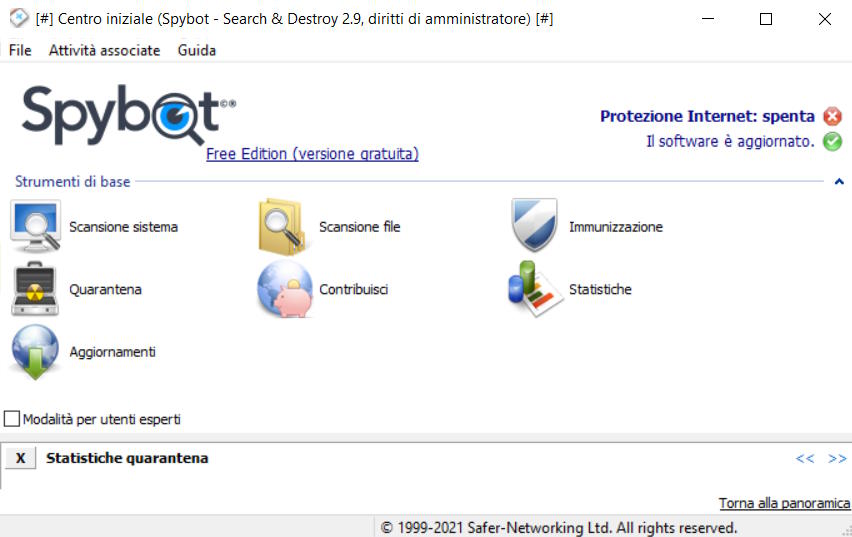Screen dimensions: 852x537
Task: Click the Immunizzazione label
Action: (x=616, y=227)
